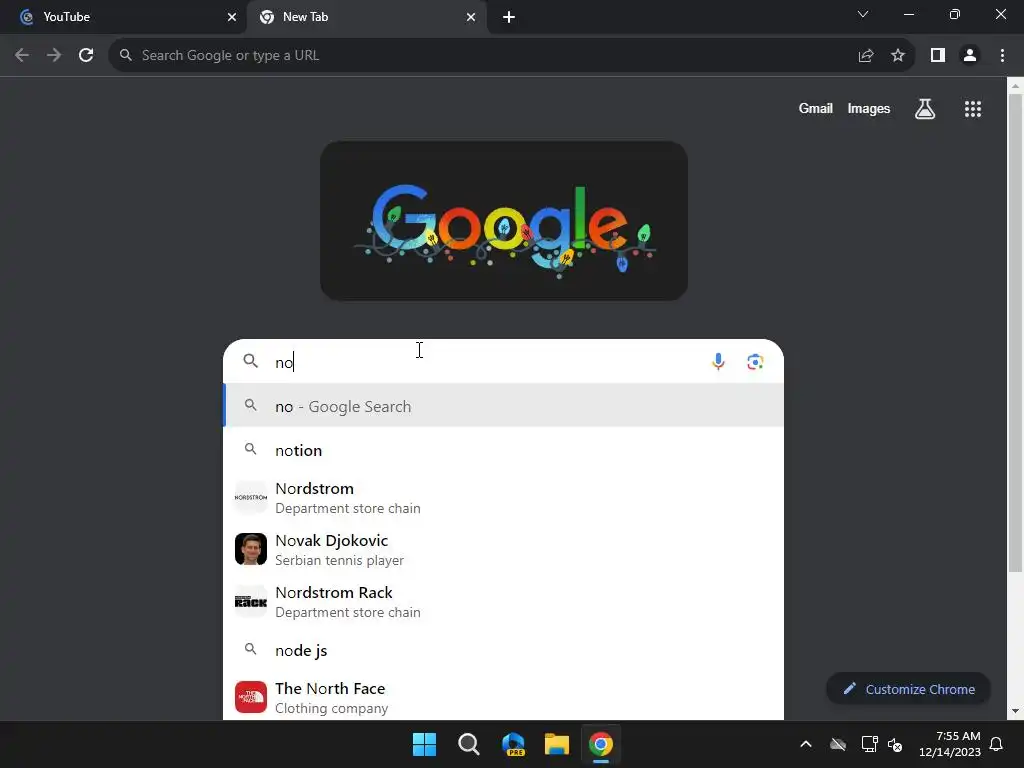Click Novak Djokovic photo thumbnail
Image resolution: width=1024 pixels, height=768 pixels.
pyautogui.click(x=251, y=549)
